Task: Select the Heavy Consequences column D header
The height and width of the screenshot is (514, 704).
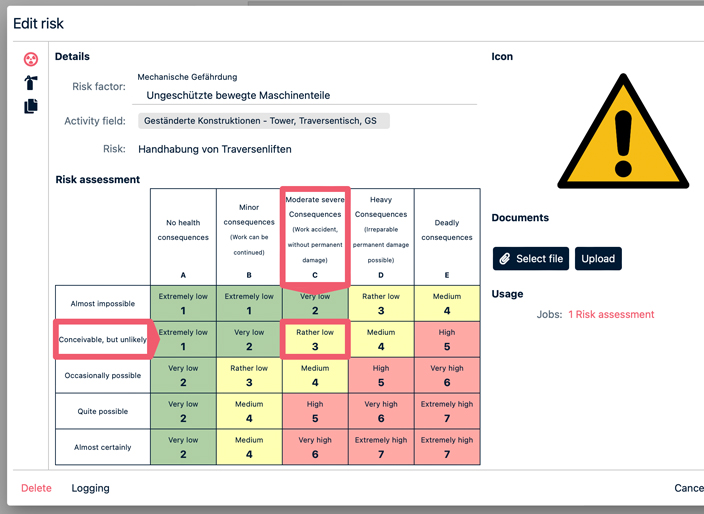Action: 381,237
